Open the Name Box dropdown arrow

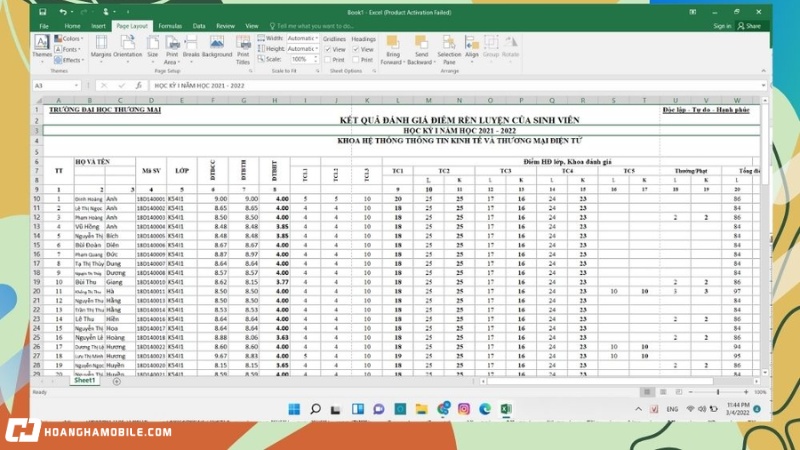[x=77, y=86]
